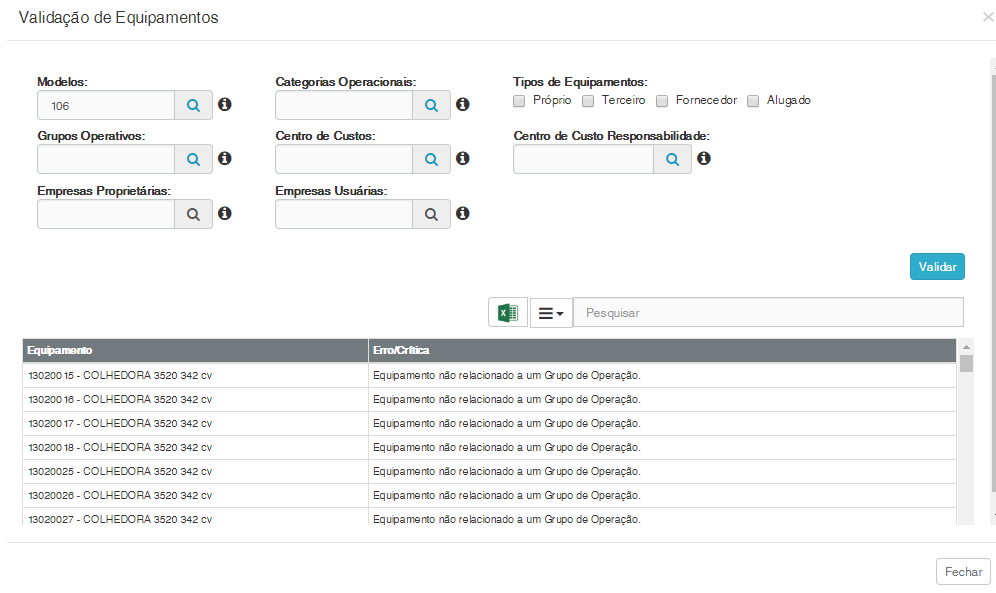Focus the Pesquisar search field

pyautogui.click(x=768, y=313)
